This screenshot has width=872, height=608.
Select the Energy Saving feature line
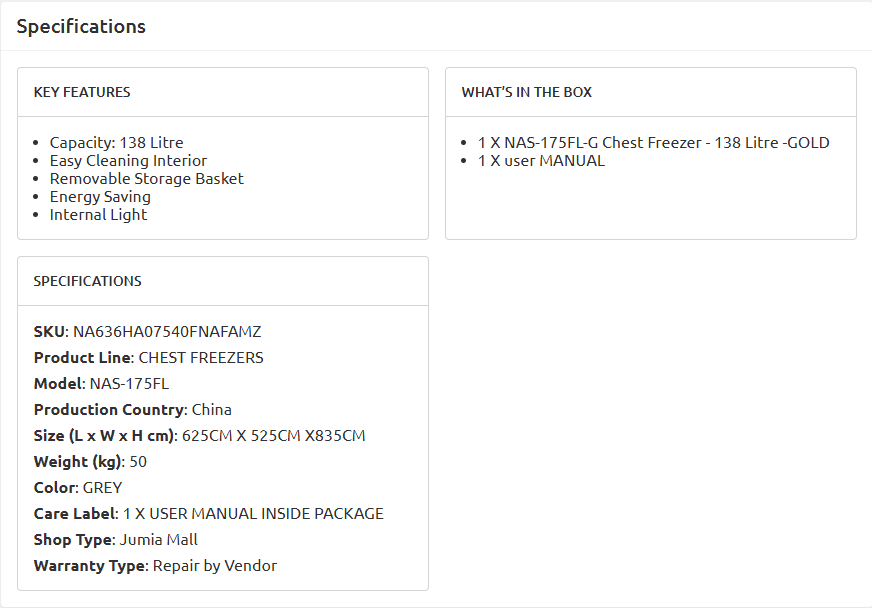coord(100,197)
